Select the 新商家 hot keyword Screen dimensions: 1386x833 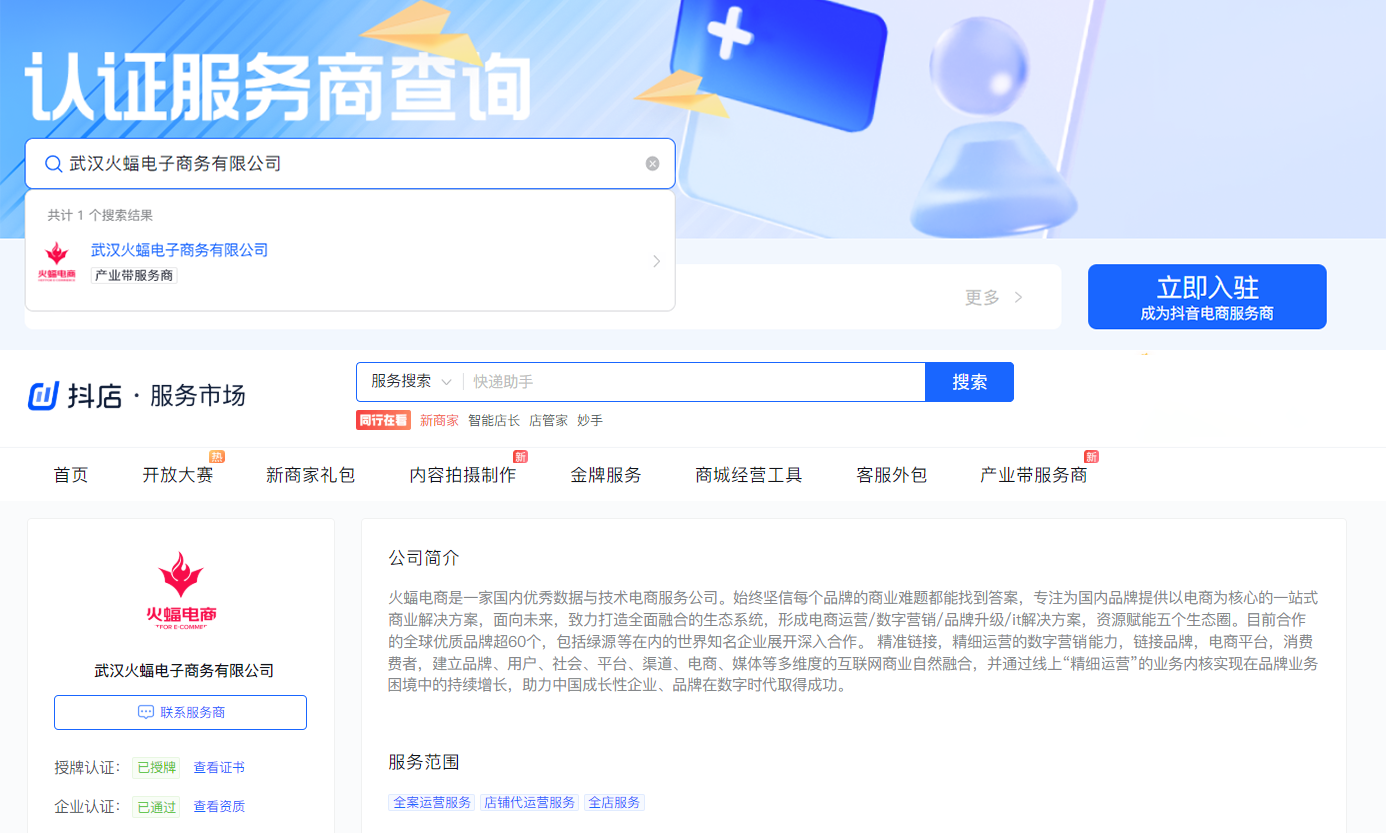(x=439, y=421)
